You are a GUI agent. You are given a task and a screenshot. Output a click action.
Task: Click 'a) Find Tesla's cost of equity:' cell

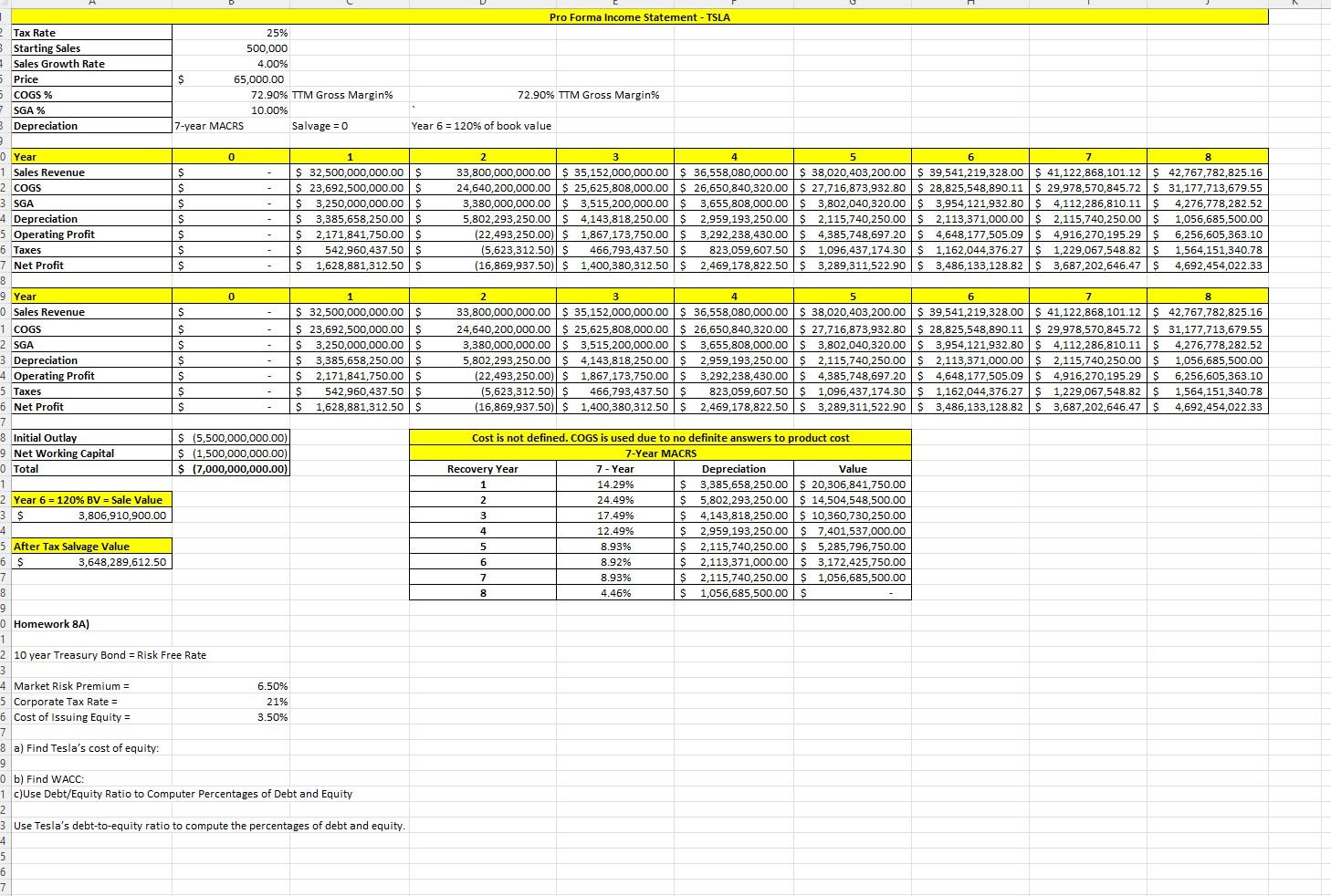[x=91, y=748]
